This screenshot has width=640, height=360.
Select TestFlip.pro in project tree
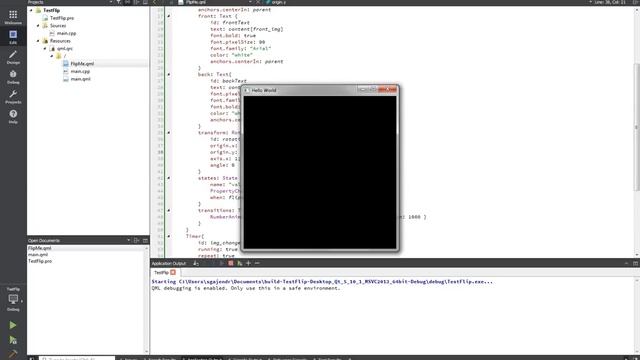[62, 18]
